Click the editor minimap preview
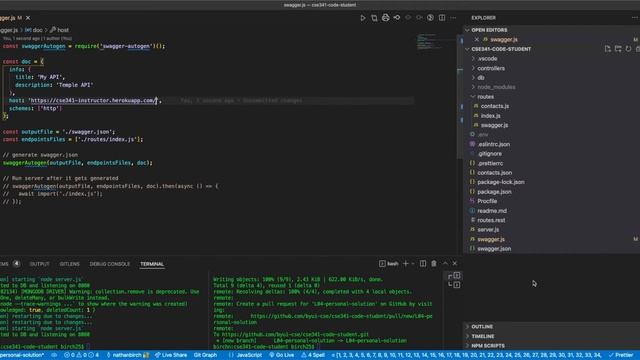 (x=429, y=42)
